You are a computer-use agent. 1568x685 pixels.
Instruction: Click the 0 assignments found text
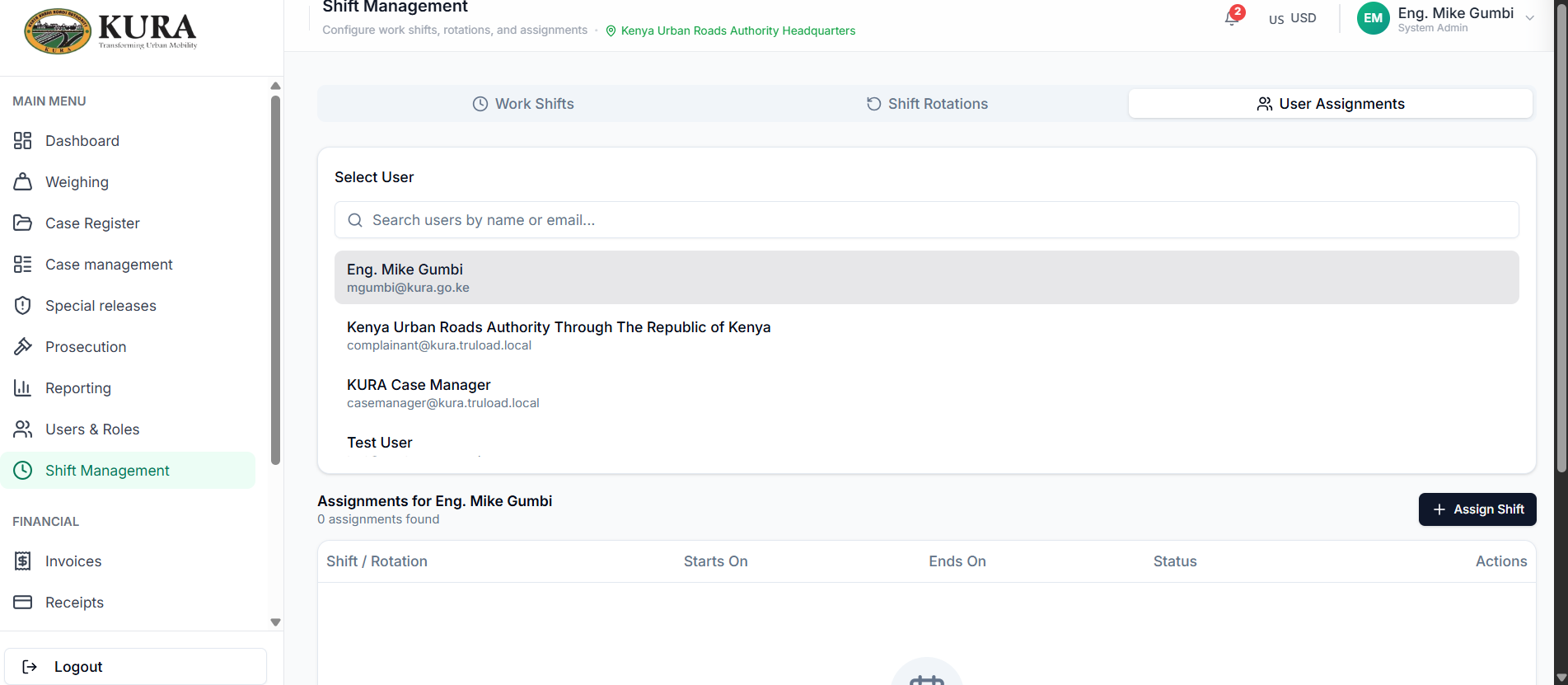378,519
